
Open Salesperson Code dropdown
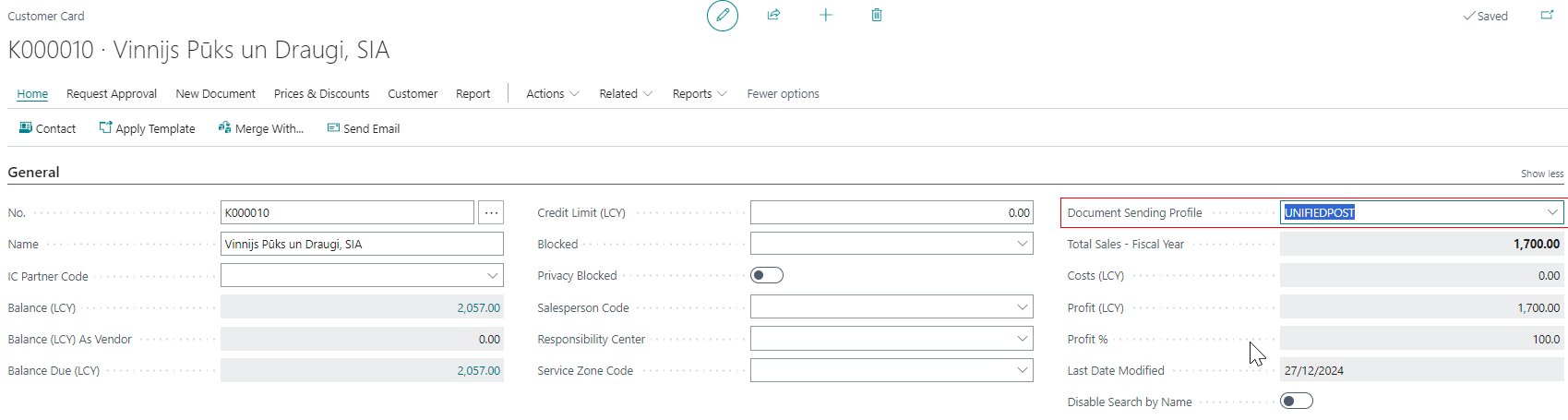click(1022, 307)
